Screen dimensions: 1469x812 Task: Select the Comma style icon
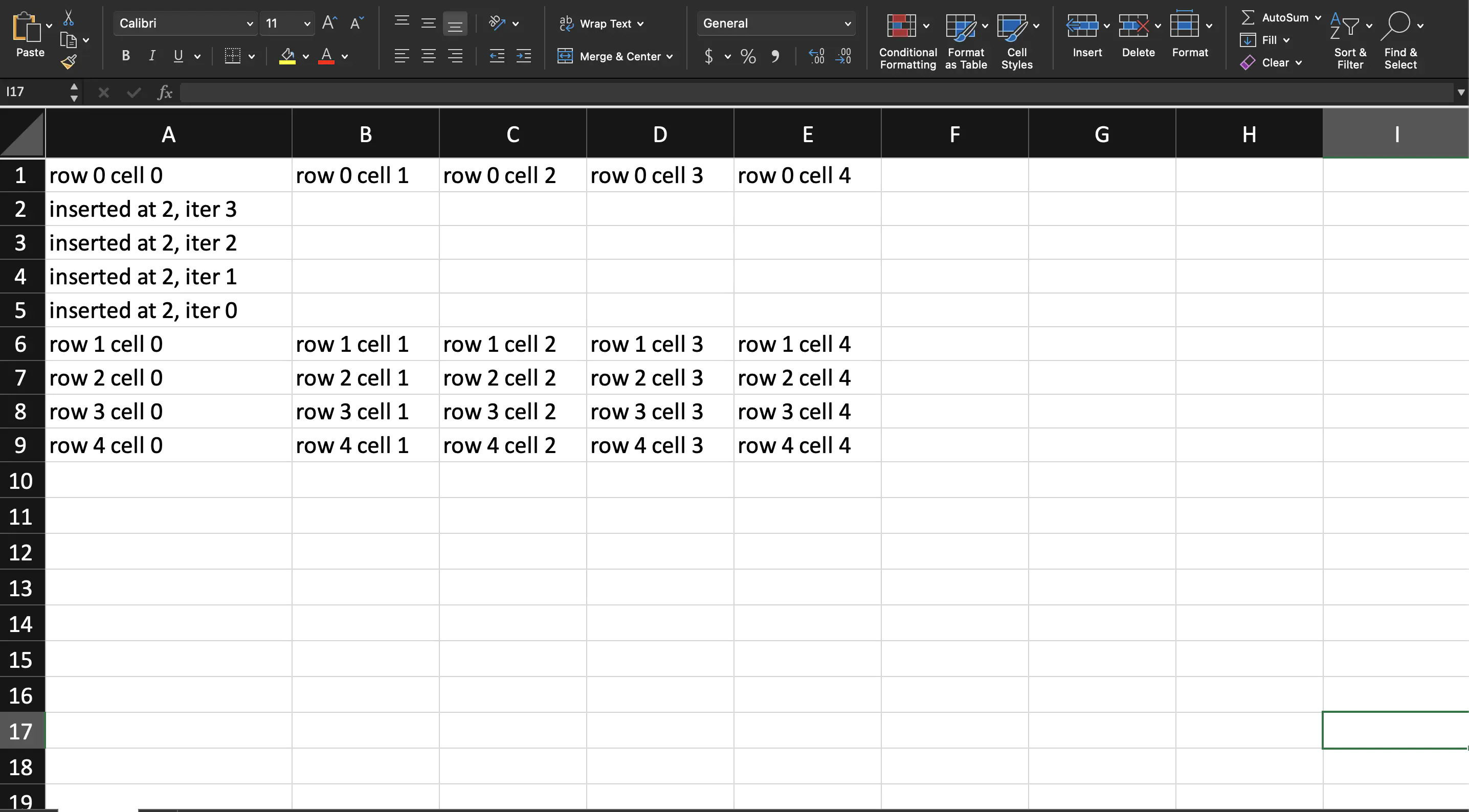(x=775, y=56)
